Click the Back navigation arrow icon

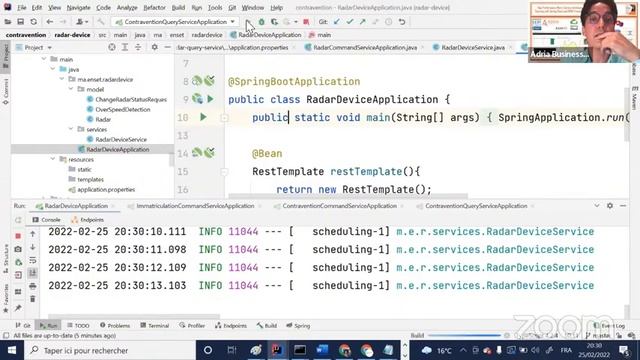pyautogui.click(x=50, y=22)
